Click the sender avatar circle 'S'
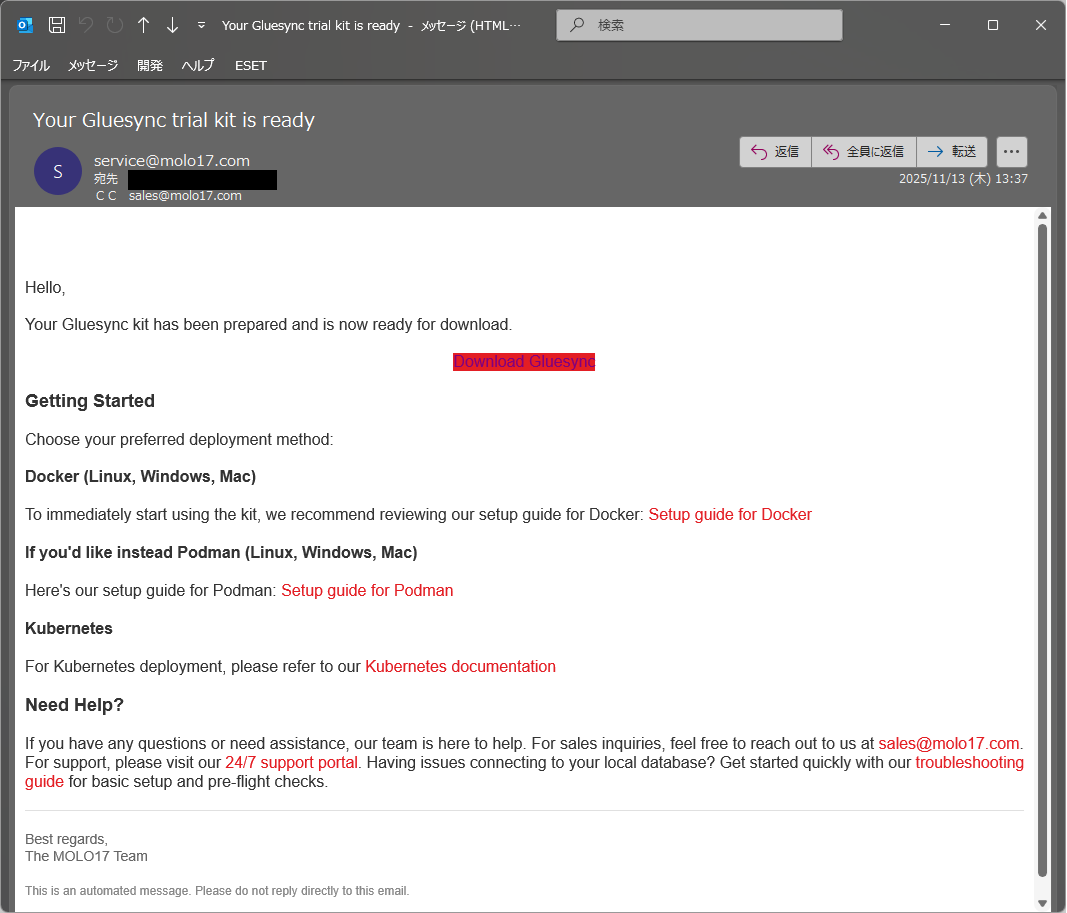Screen dimensions: 1067x913 [x=58, y=171]
